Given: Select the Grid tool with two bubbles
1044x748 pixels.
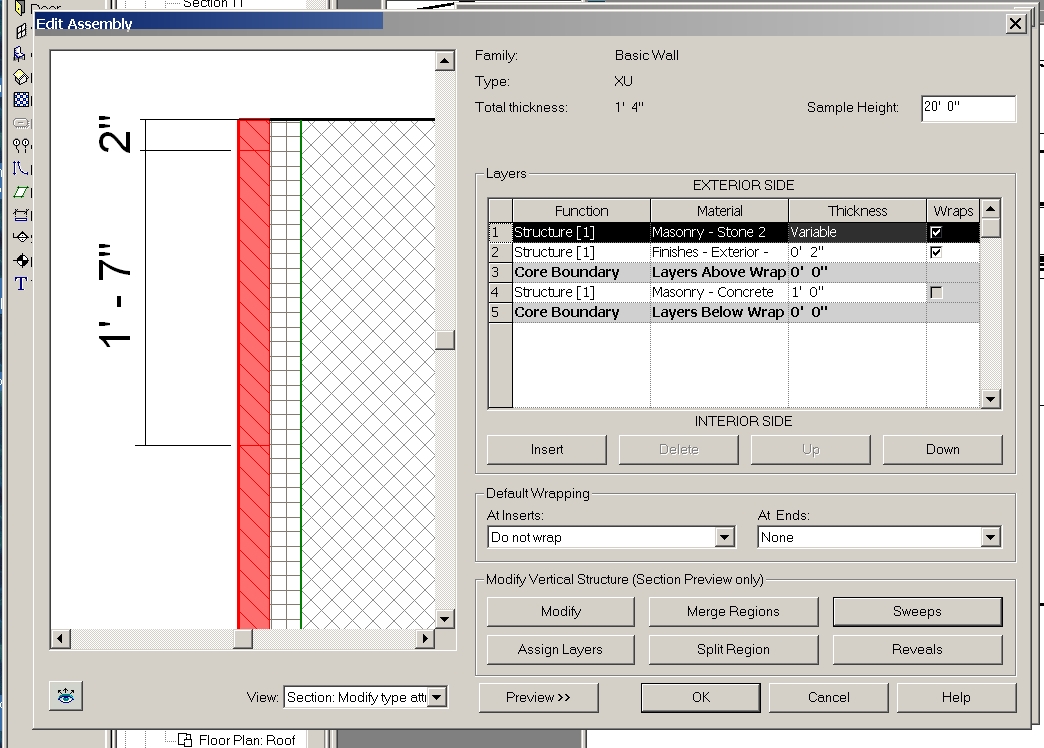Looking at the screenshot, I should tap(21, 145).
